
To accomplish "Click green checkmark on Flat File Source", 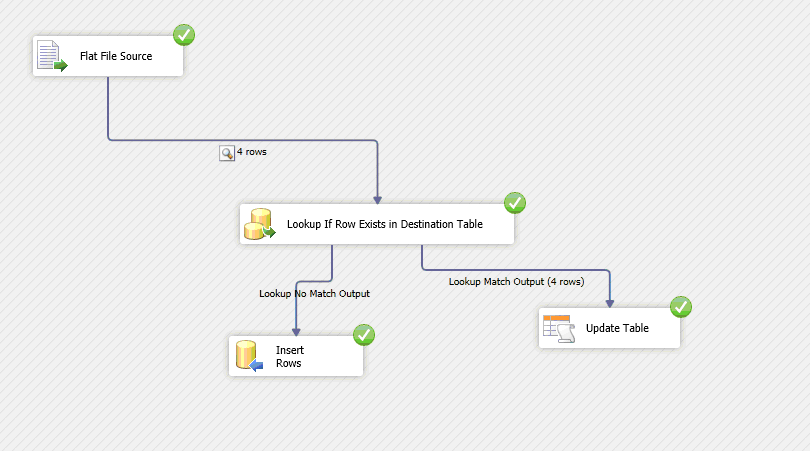I will tap(184, 35).
